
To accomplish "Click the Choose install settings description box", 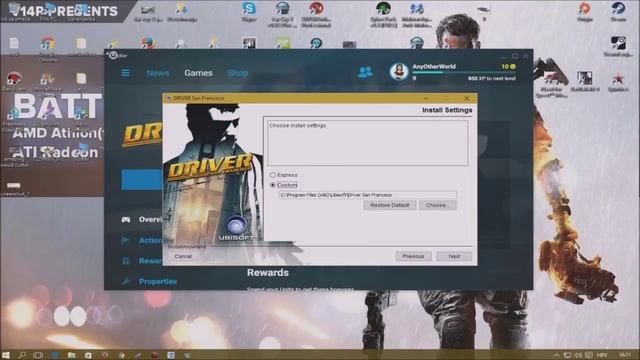I will click(x=367, y=143).
